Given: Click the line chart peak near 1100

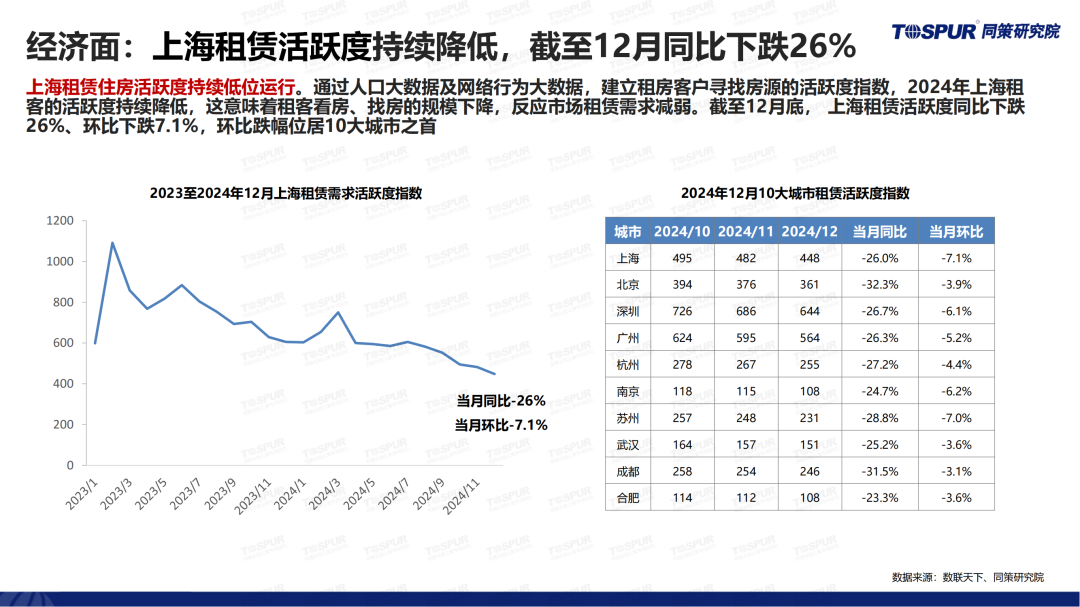Looking at the screenshot, I should coord(112,243).
